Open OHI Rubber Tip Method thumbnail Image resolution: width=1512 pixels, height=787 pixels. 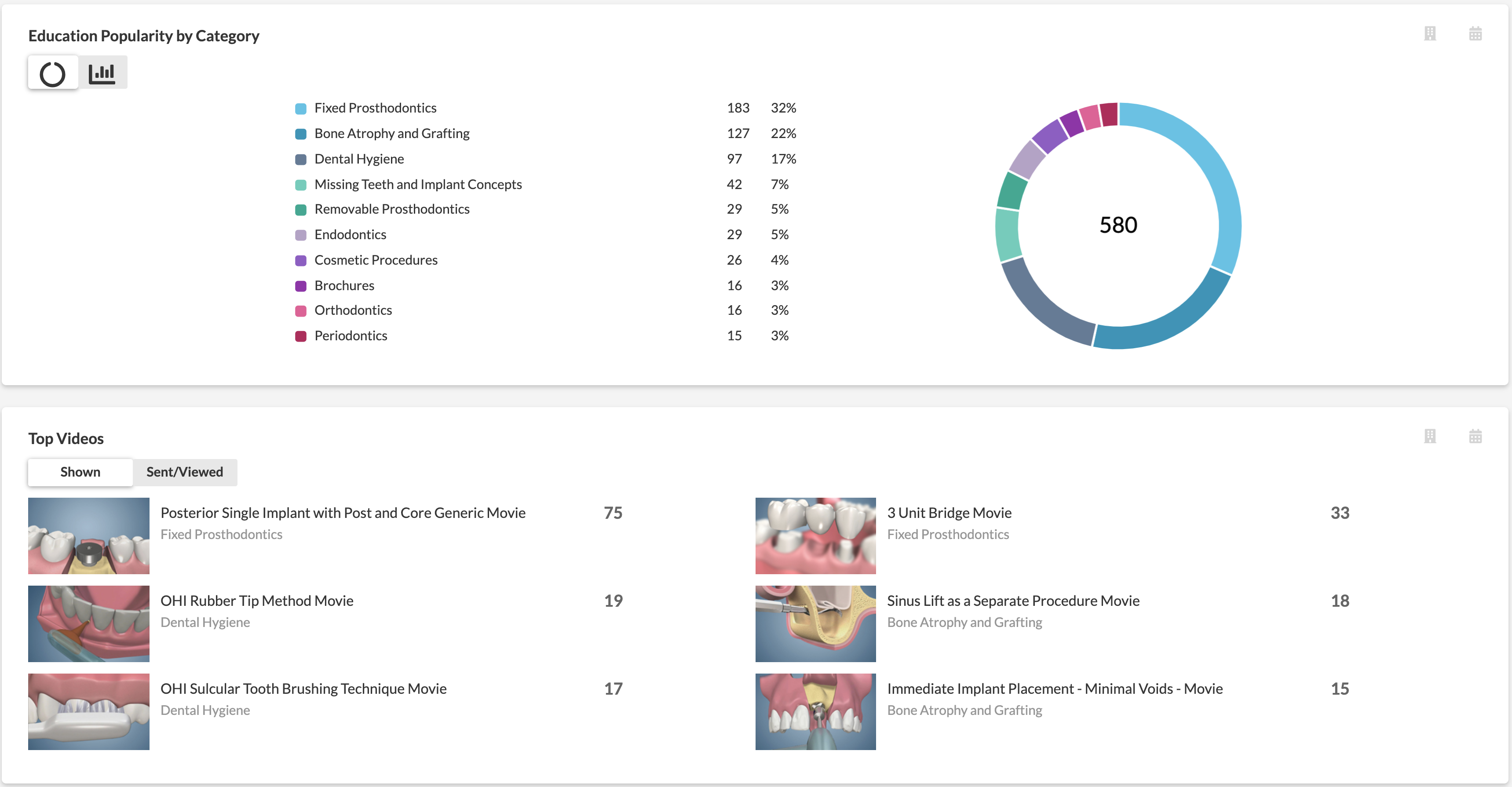click(x=89, y=624)
